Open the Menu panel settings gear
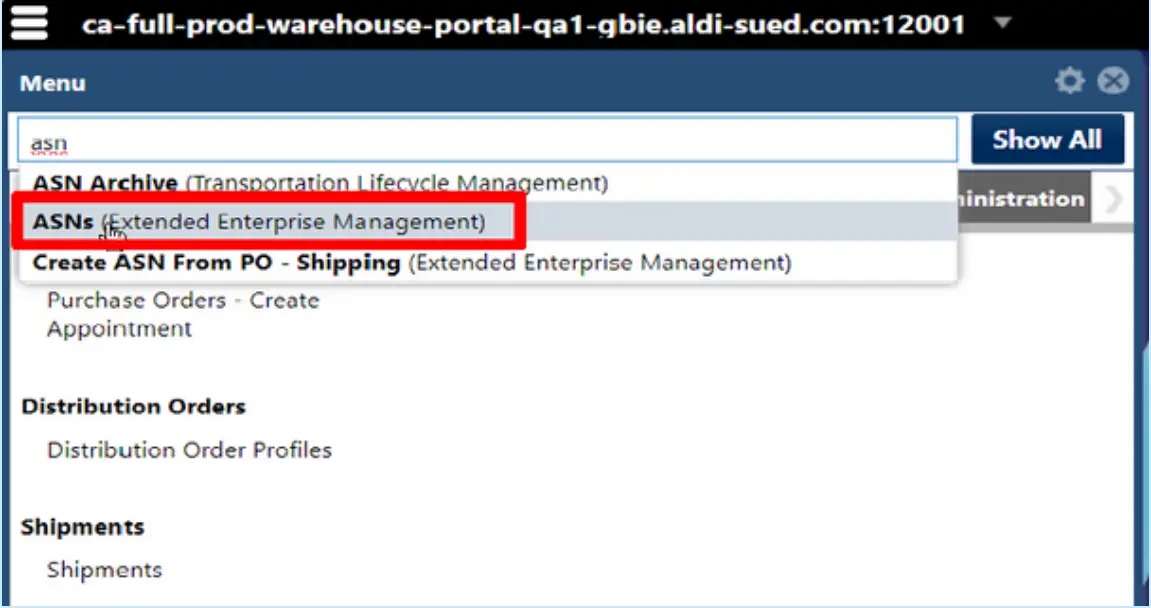1151x608 pixels. coord(1069,81)
